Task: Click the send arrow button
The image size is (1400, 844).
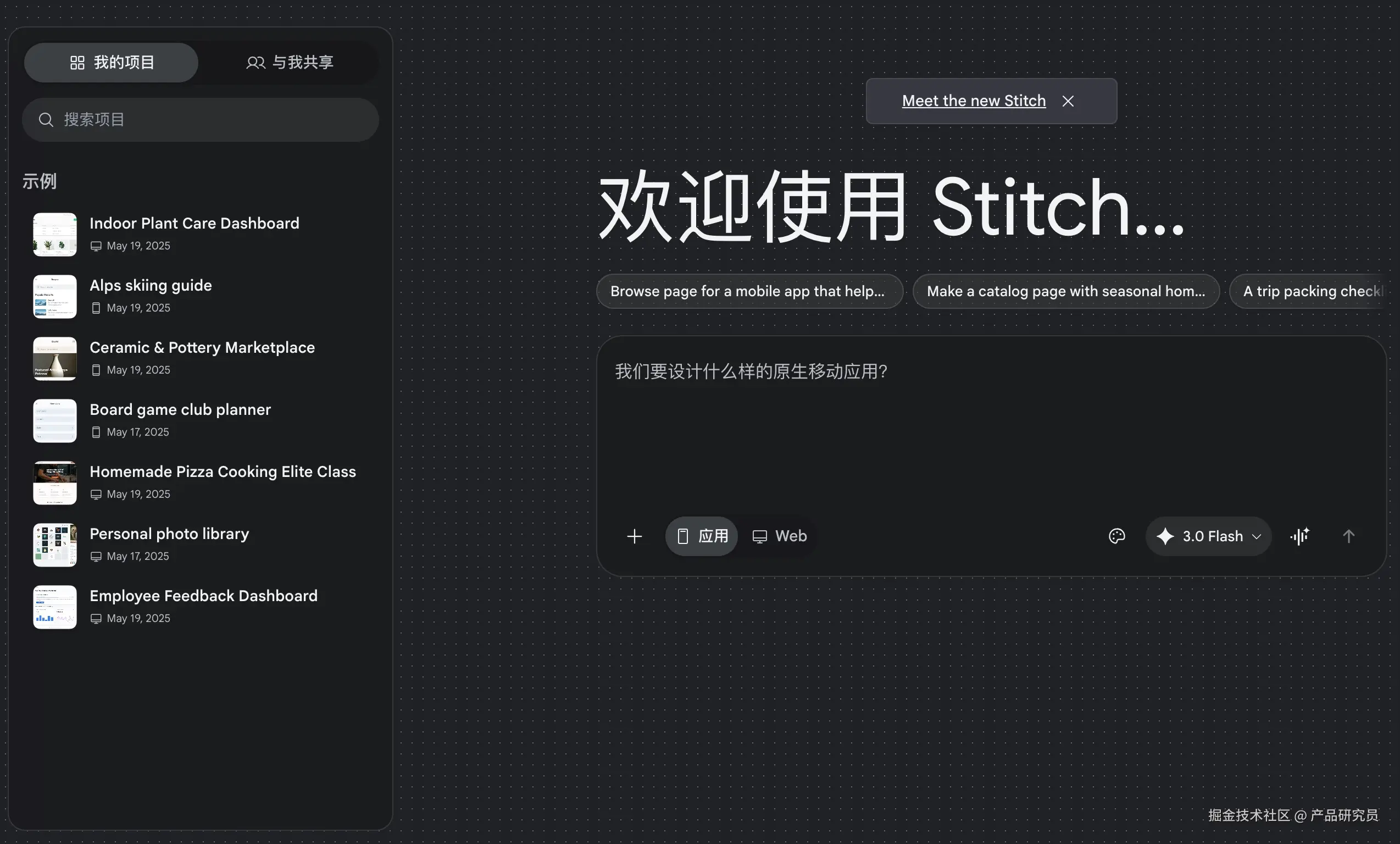Action: pyautogui.click(x=1348, y=536)
